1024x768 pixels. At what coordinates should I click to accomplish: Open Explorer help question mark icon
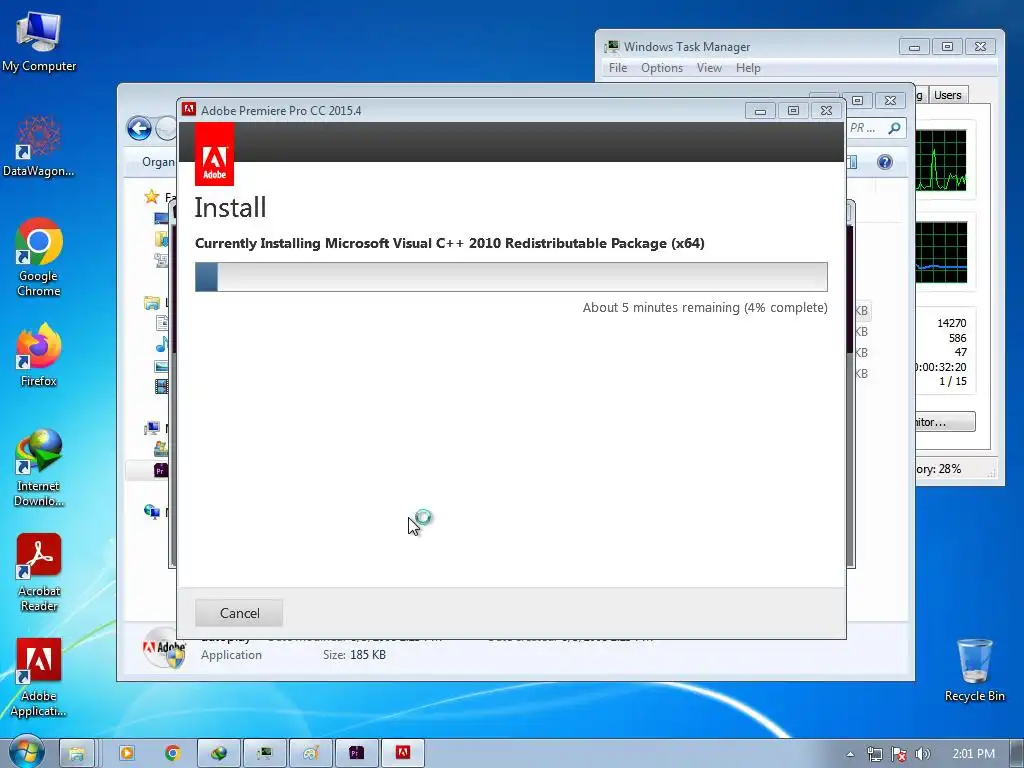pos(885,162)
